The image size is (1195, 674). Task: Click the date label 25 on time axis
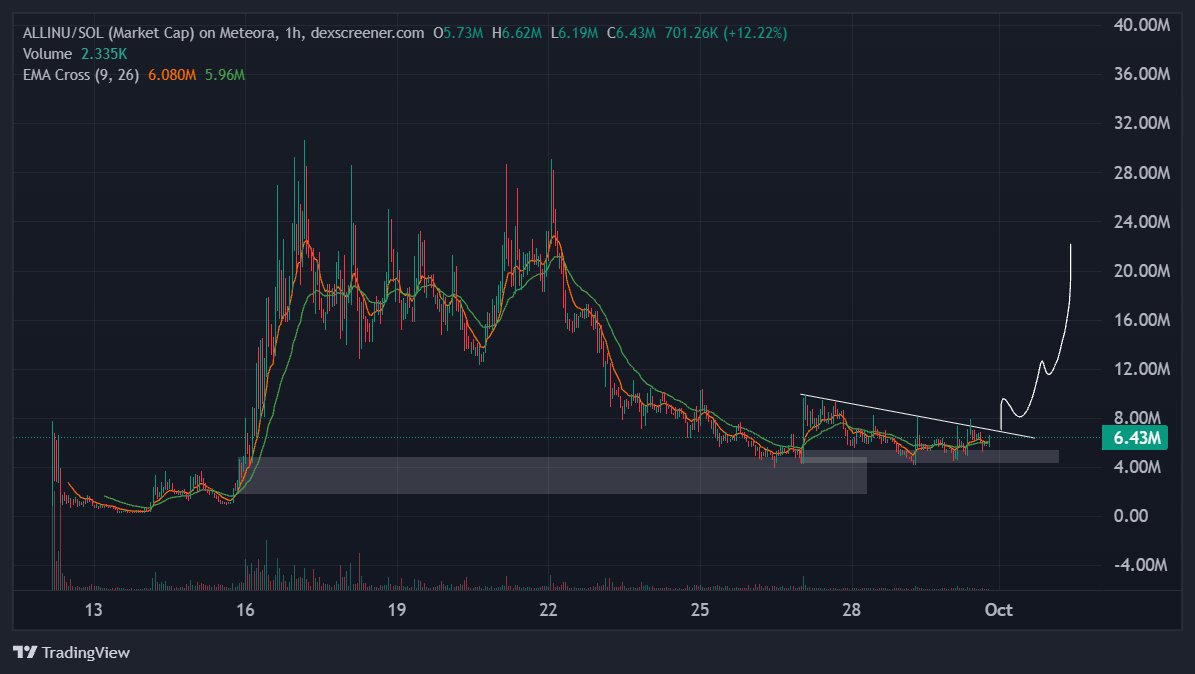[x=700, y=610]
